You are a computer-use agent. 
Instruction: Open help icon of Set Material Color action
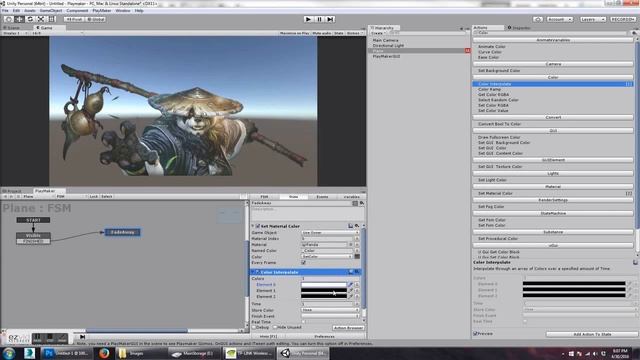(350, 226)
